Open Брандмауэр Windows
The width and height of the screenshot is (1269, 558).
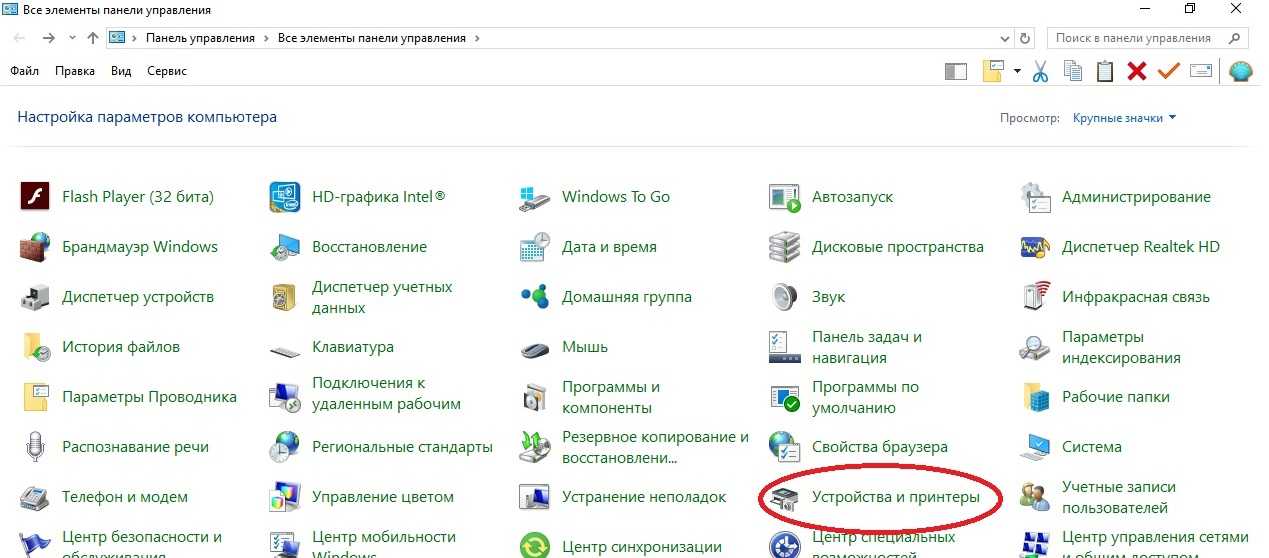coord(119,247)
